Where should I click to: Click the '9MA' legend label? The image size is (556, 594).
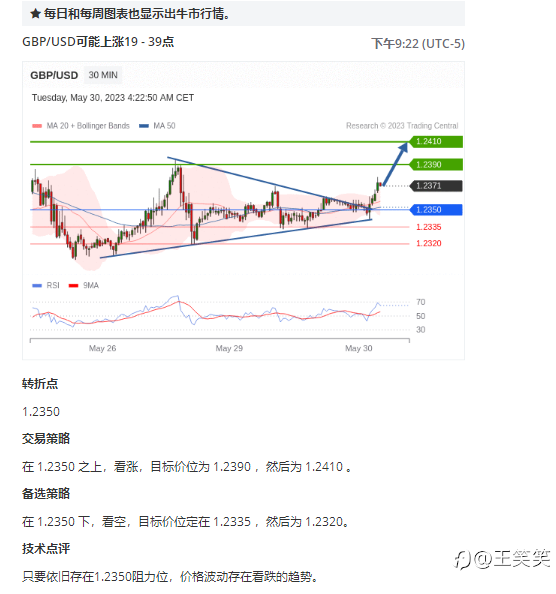[91, 286]
